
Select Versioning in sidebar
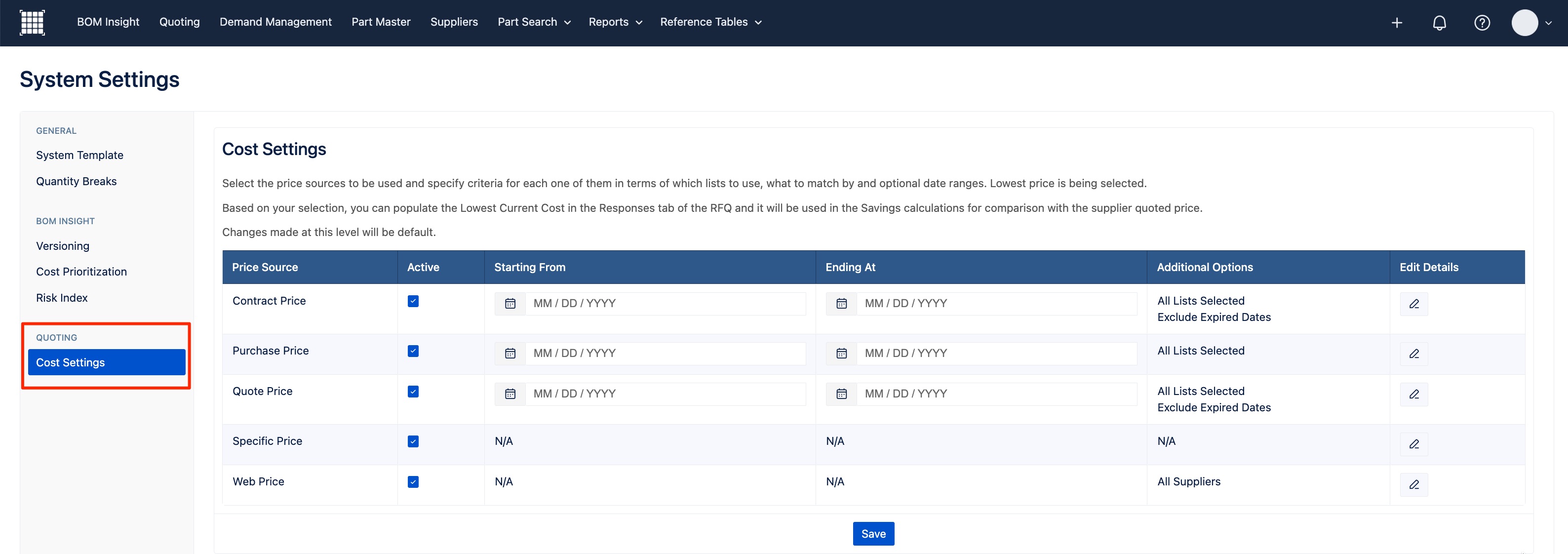click(63, 246)
